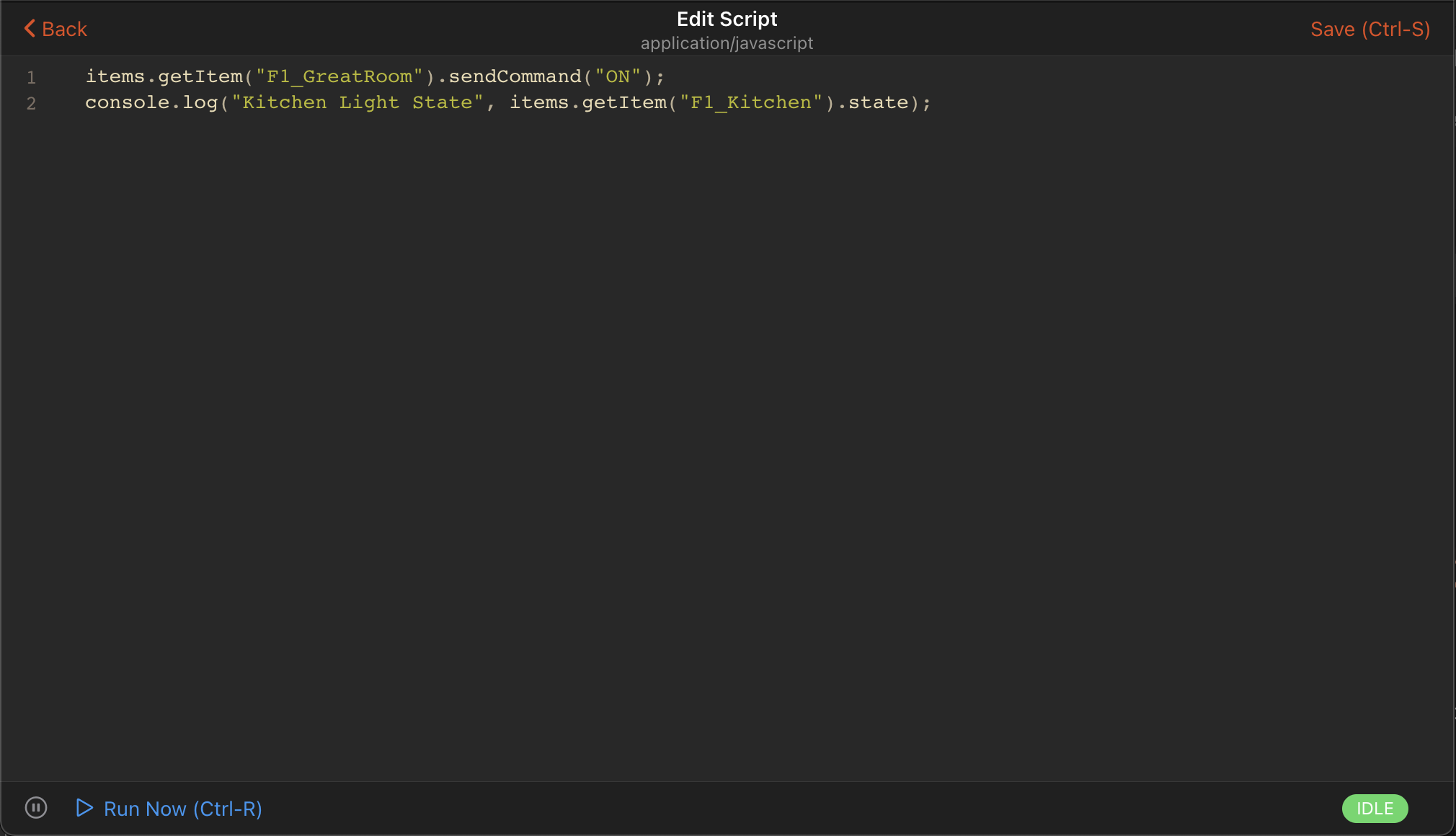
Task: Click the MIME type selector under the title
Action: coord(727,43)
